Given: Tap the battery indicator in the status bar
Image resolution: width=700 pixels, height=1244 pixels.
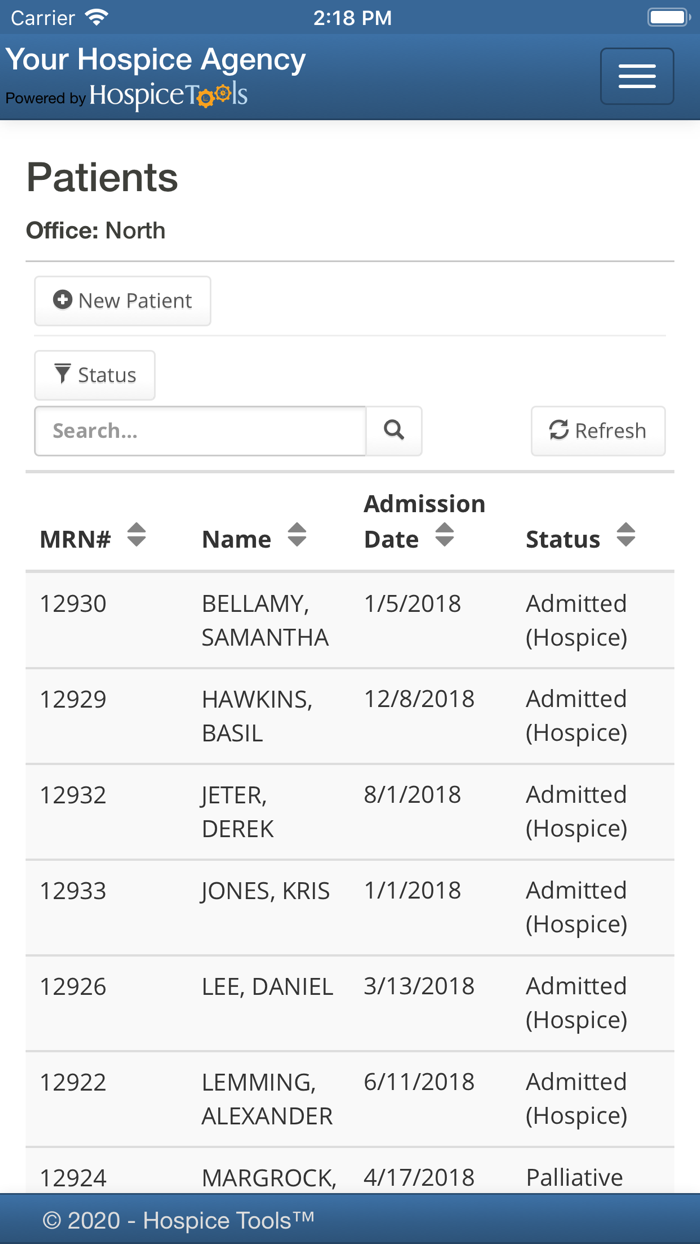Looking at the screenshot, I should (x=668, y=16).
